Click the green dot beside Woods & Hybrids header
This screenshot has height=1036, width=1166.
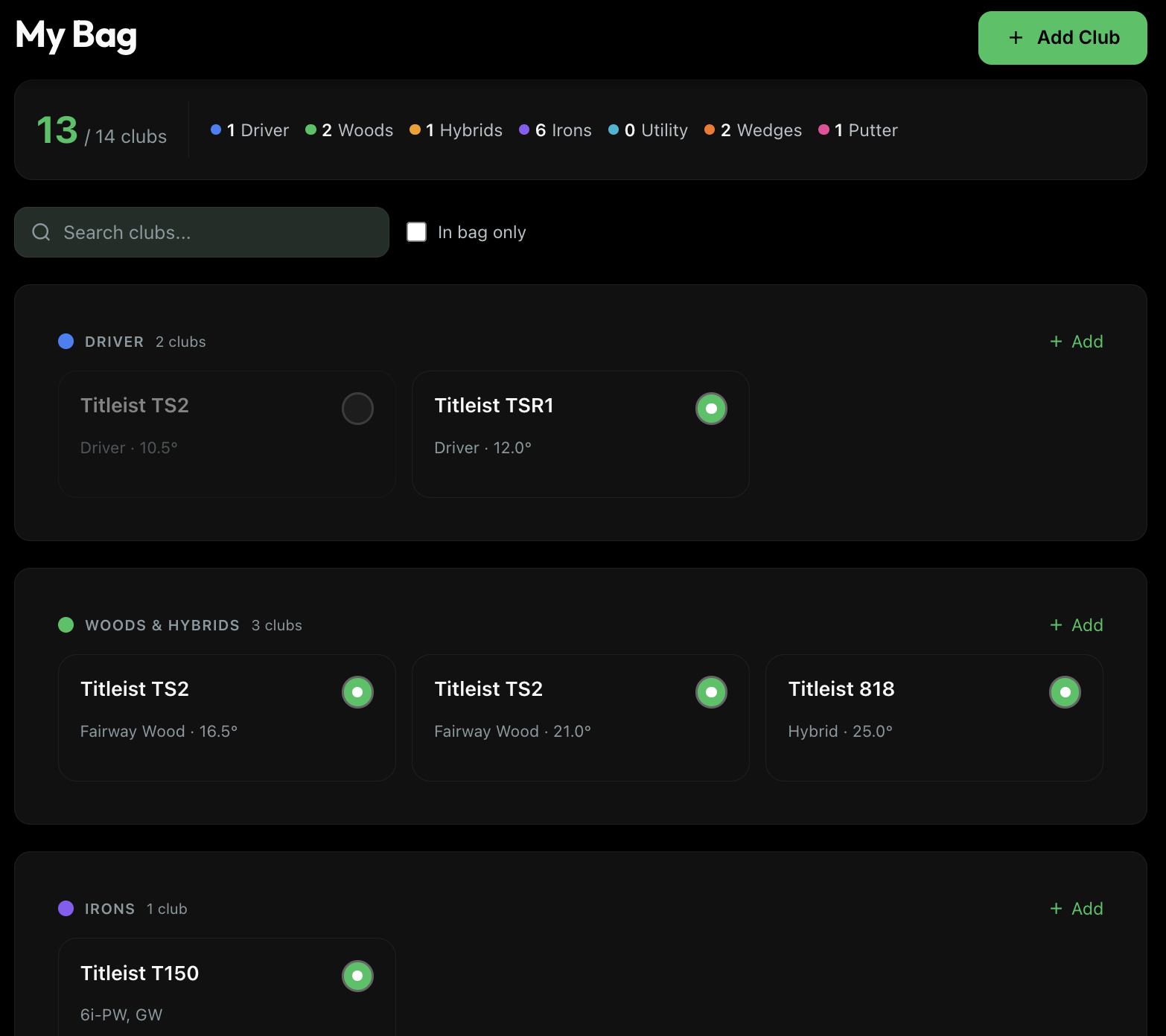(66, 625)
